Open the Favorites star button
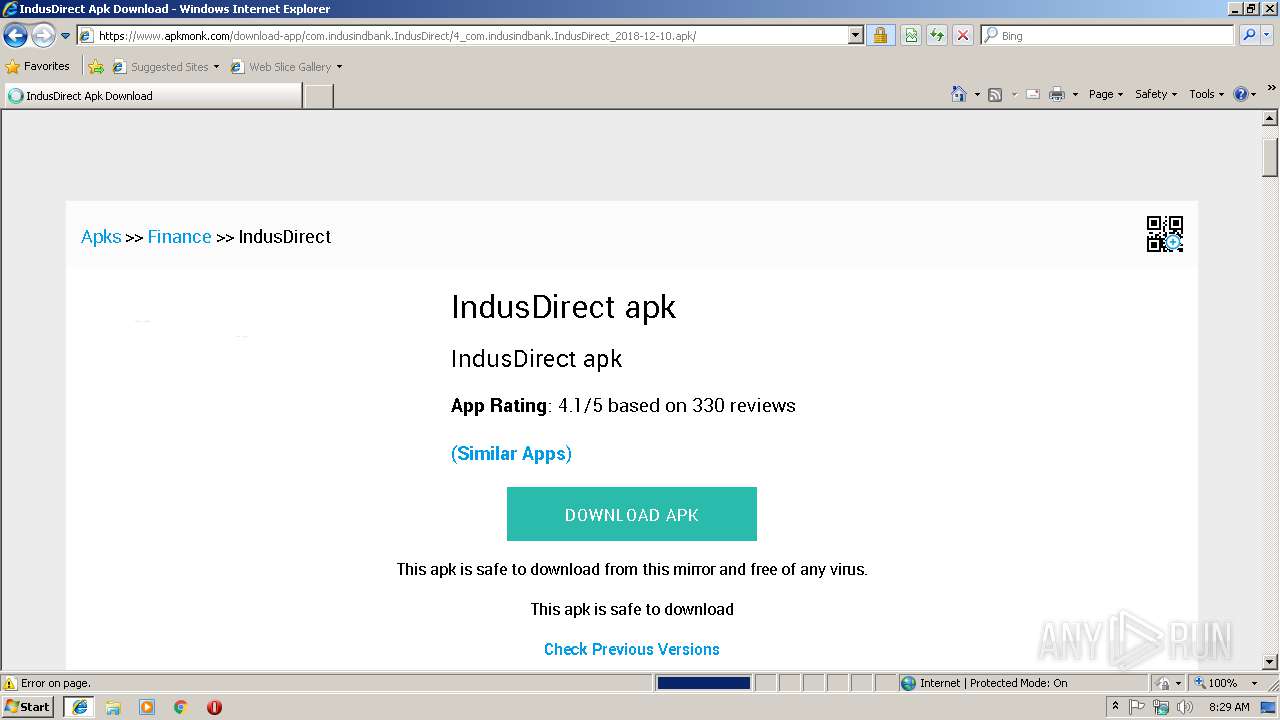 point(38,67)
